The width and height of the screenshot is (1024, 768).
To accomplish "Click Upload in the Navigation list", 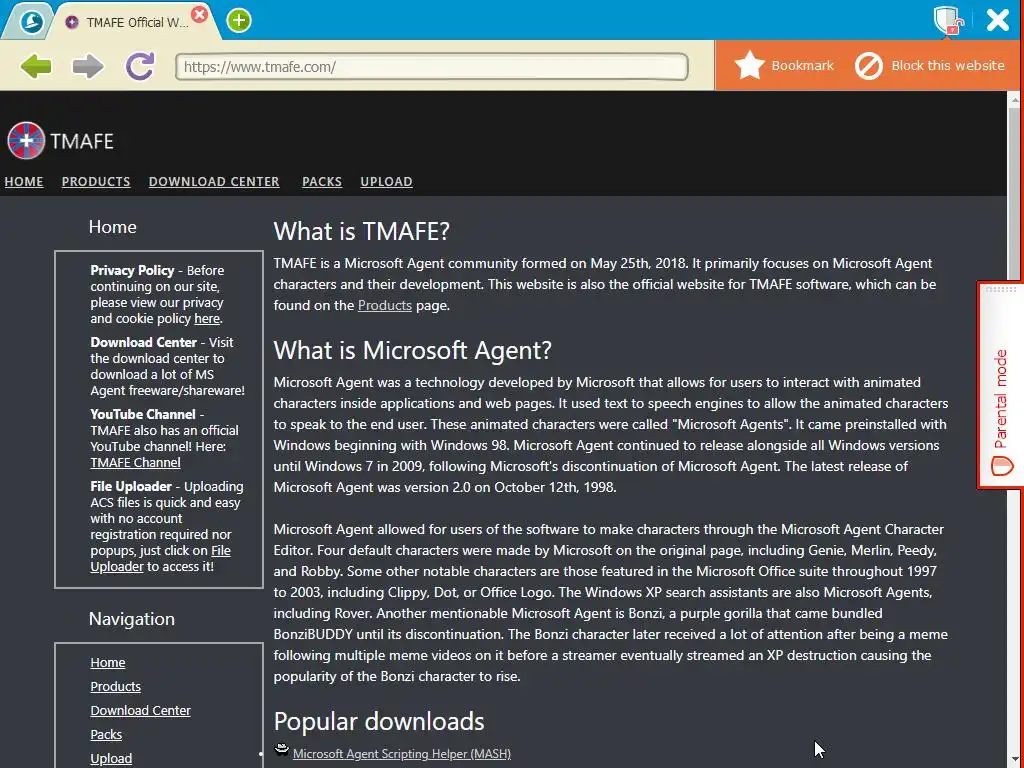I will 111,759.
